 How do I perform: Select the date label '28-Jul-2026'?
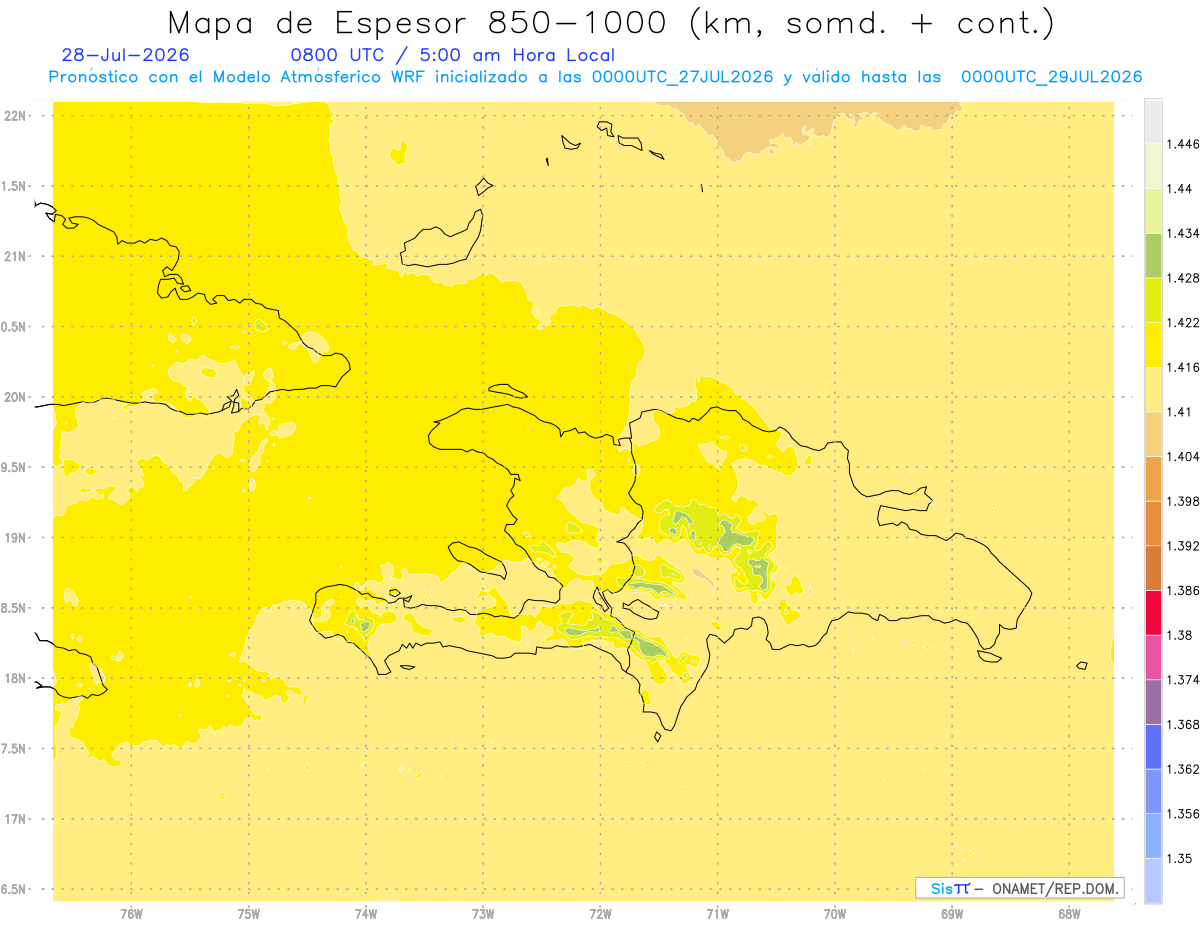[x=125, y=56]
